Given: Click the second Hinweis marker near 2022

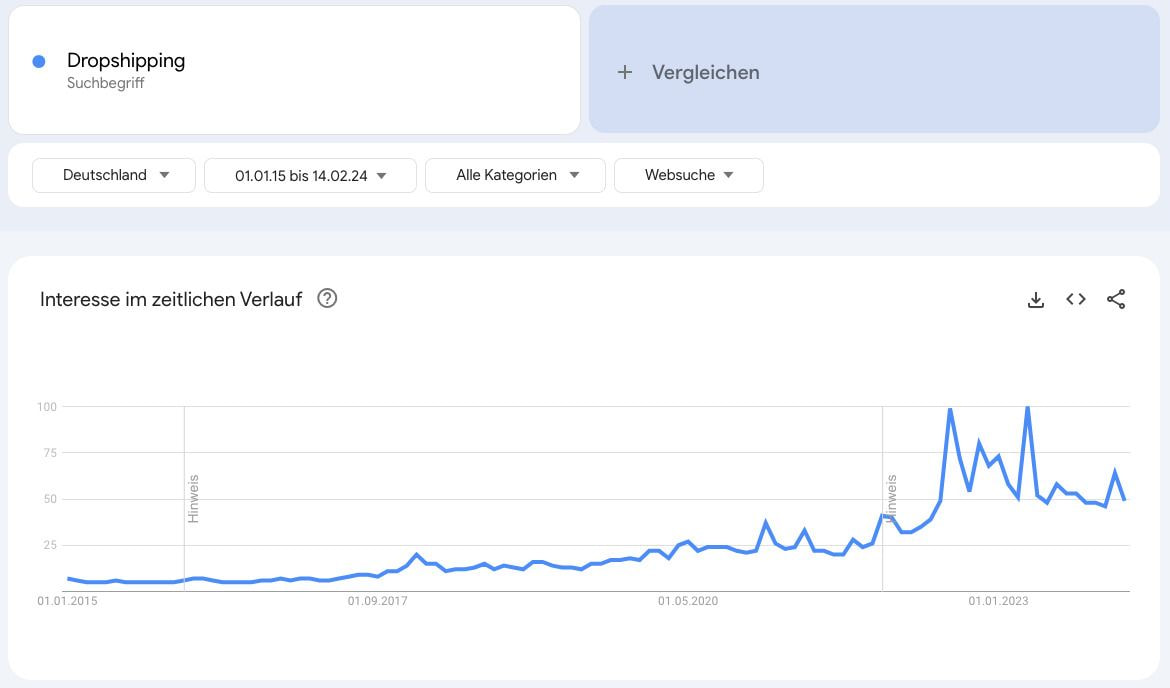Looking at the screenshot, I should click(891, 498).
